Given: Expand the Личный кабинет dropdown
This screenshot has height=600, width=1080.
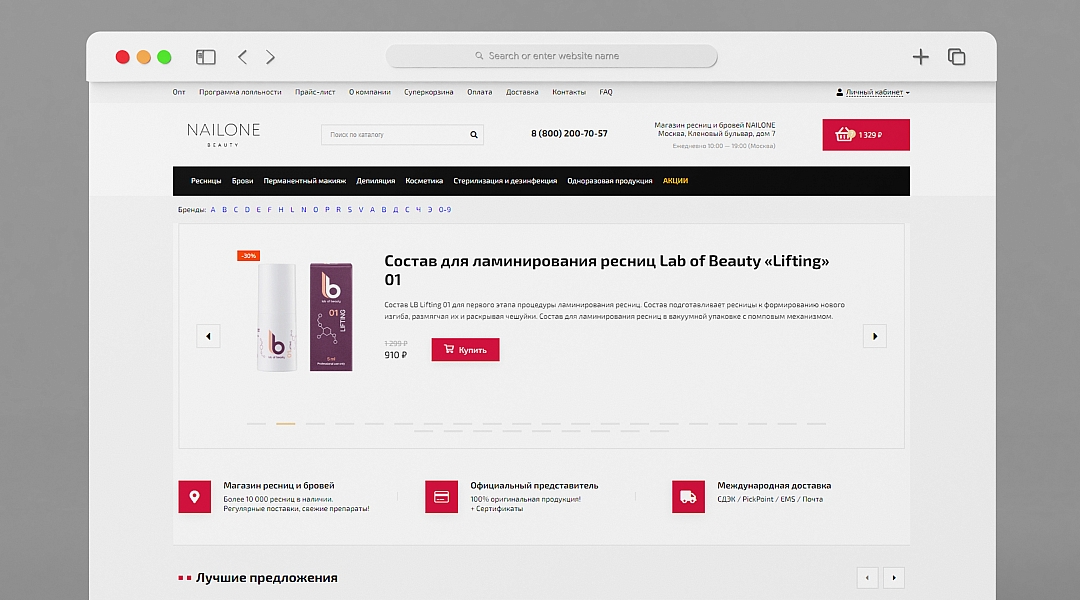Looking at the screenshot, I should (x=873, y=92).
